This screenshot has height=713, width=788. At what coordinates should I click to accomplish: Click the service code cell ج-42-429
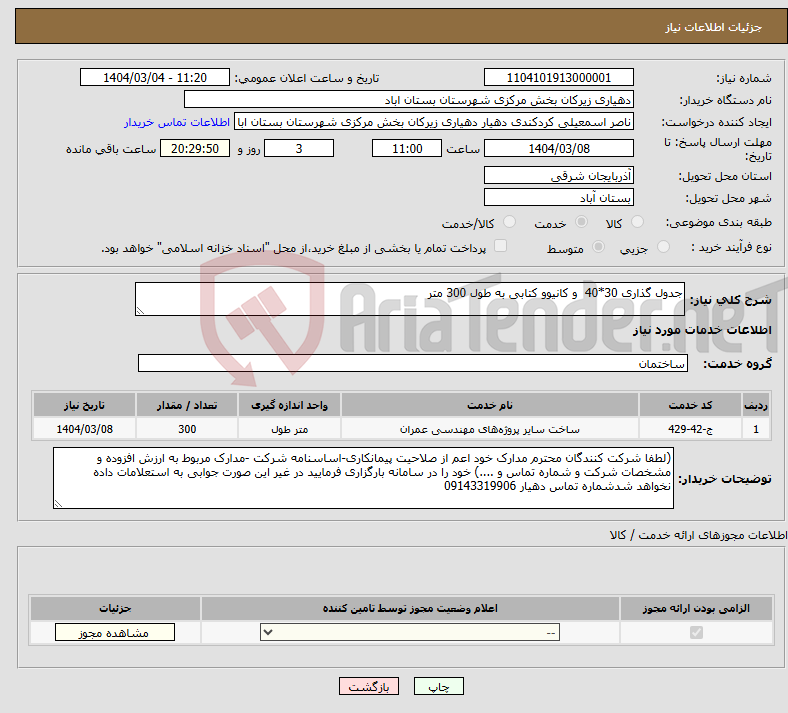pos(691,429)
